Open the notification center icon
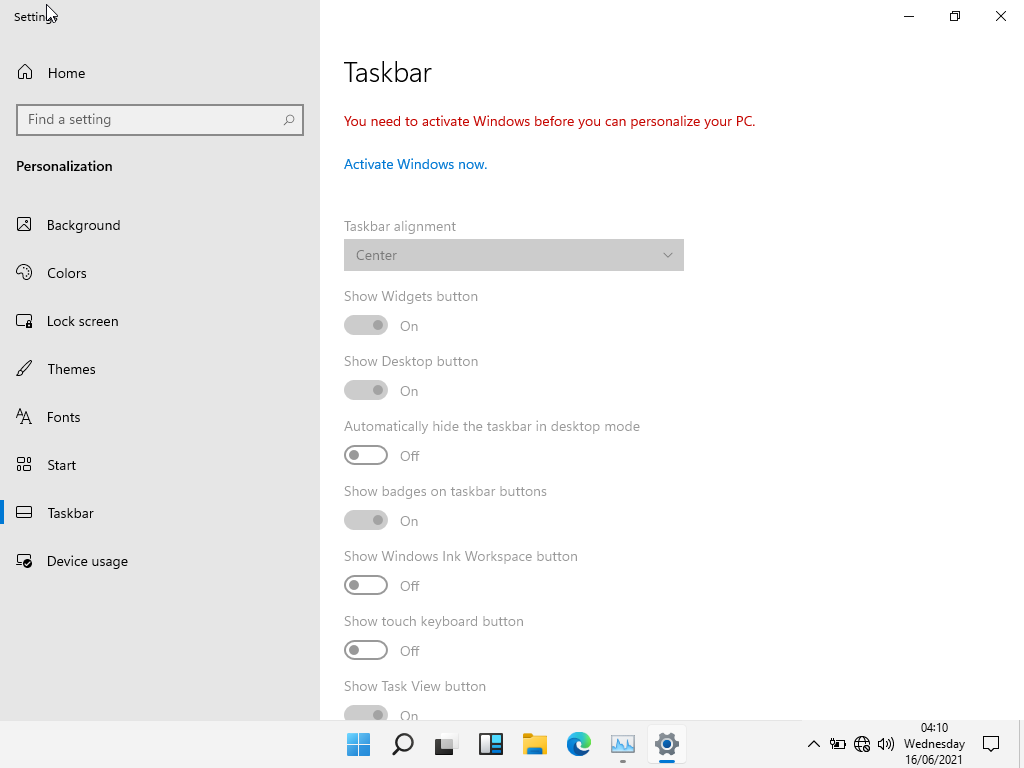1024x768 pixels. pyautogui.click(x=991, y=744)
